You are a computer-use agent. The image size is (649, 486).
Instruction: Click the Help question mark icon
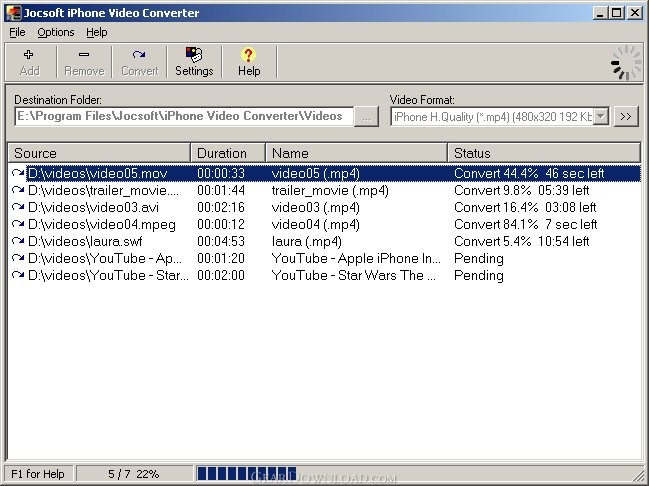pos(249,55)
